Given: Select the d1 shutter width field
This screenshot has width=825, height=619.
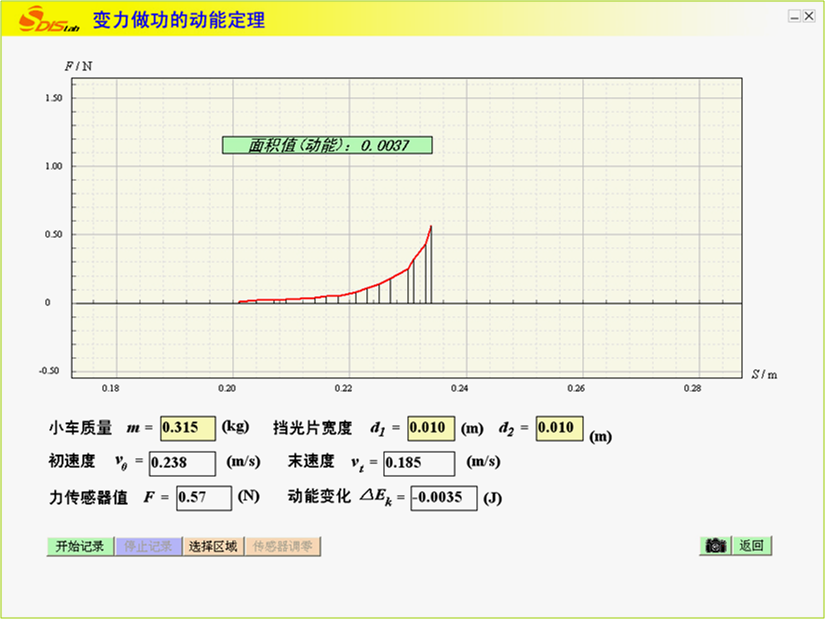Looking at the screenshot, I should (x=431, y=428).
